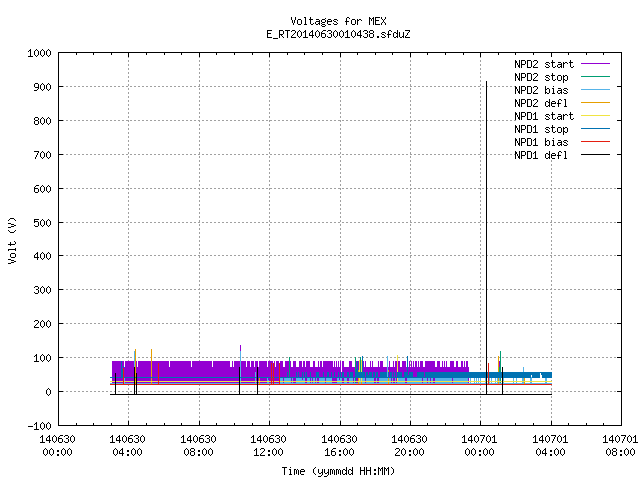Image resolution: width=640 pixels, height=480 pixels.
Task: Click the '140630 12:00' time tick label
Action: coord(269,446)
